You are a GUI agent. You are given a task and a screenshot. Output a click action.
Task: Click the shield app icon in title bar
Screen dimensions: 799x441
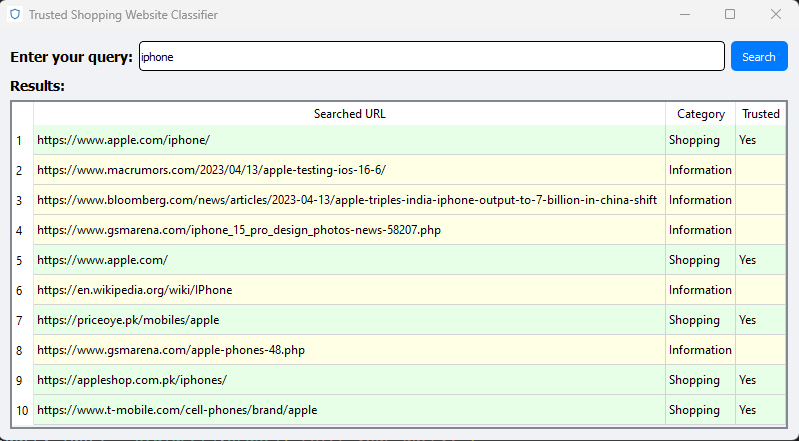(x=15, y=14)
